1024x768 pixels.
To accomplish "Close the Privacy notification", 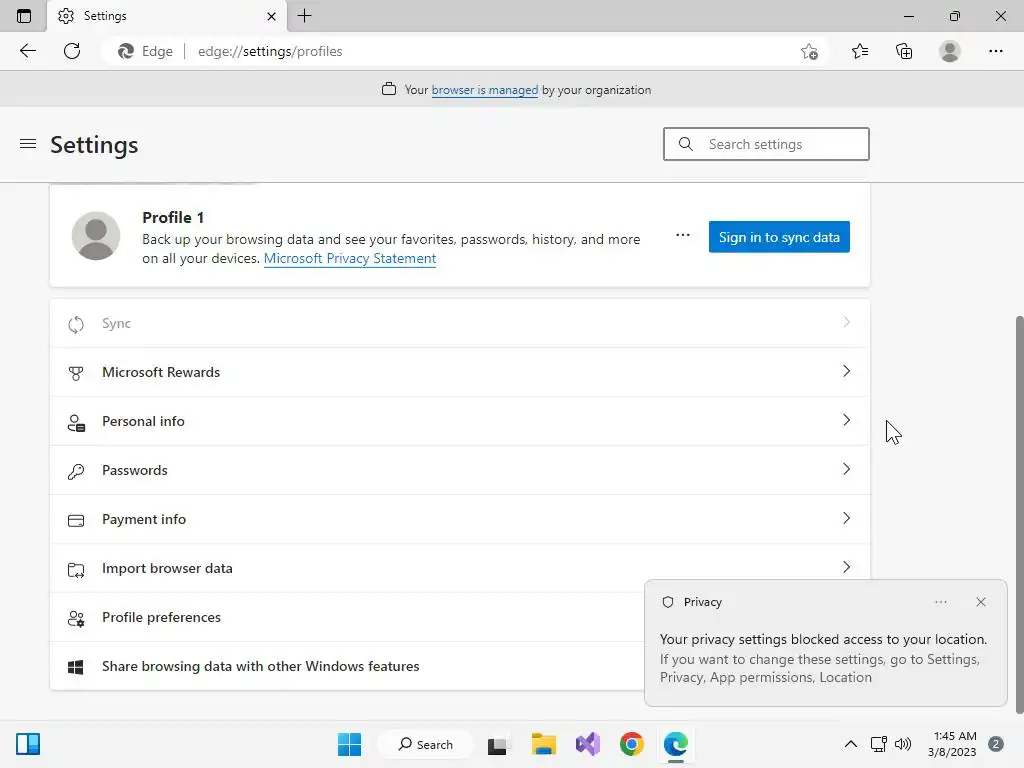I will point(980,602).
